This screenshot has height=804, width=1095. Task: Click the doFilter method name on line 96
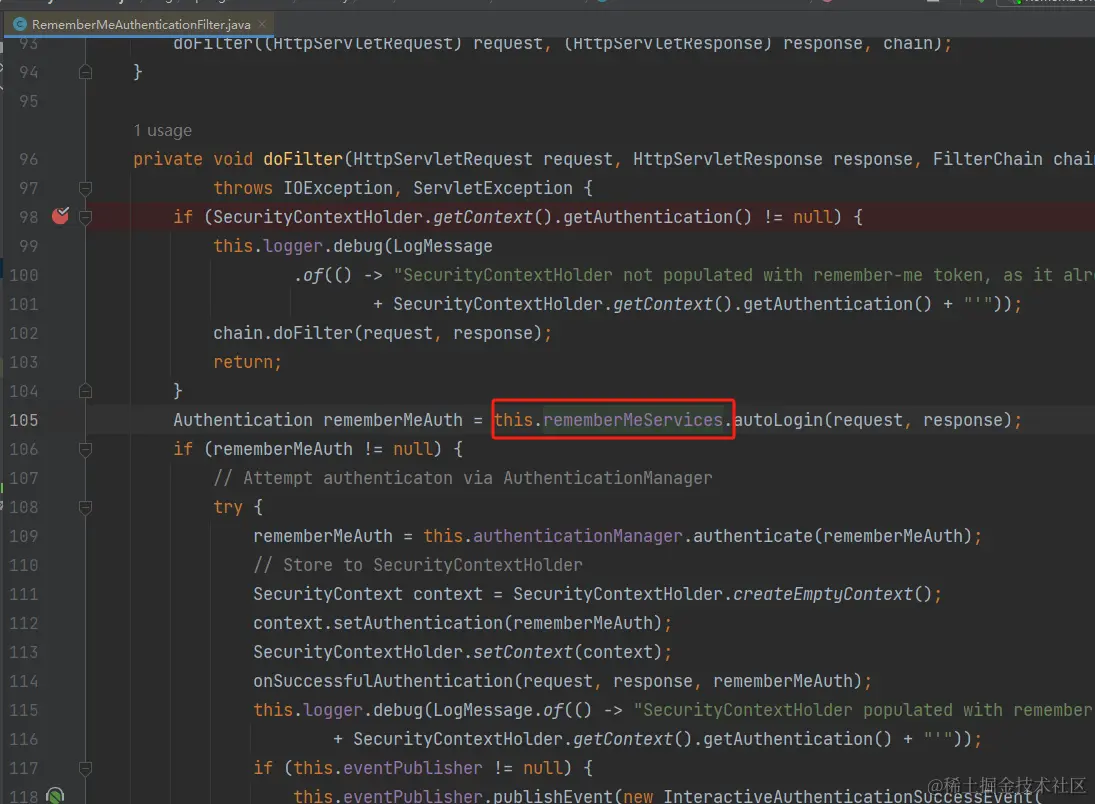pyautogui.click(x=303, y=159)
